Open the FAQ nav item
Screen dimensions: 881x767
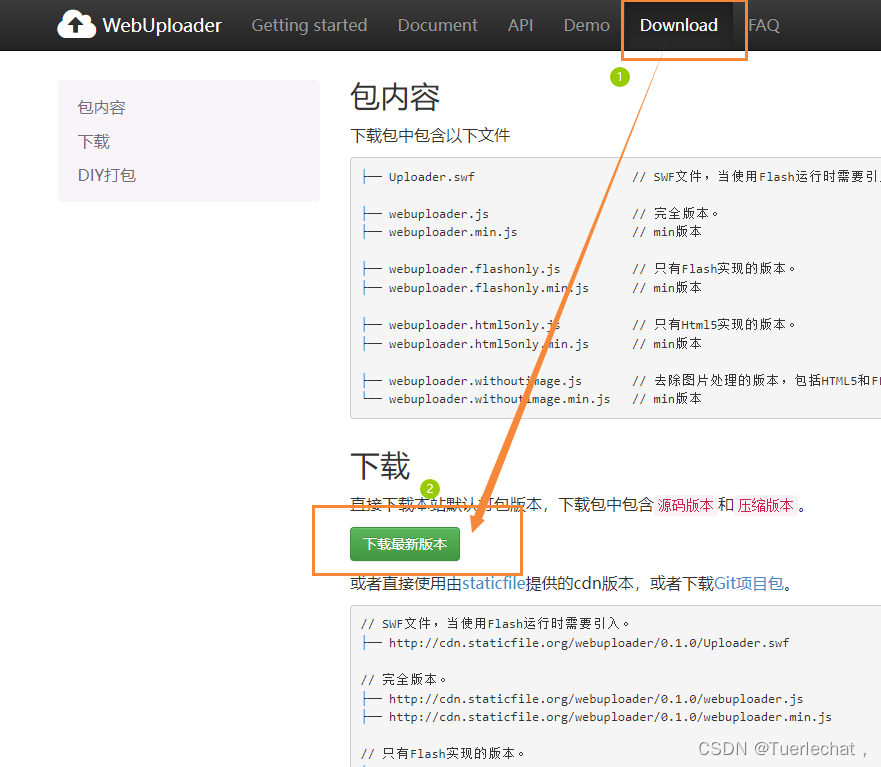[764, 25]
